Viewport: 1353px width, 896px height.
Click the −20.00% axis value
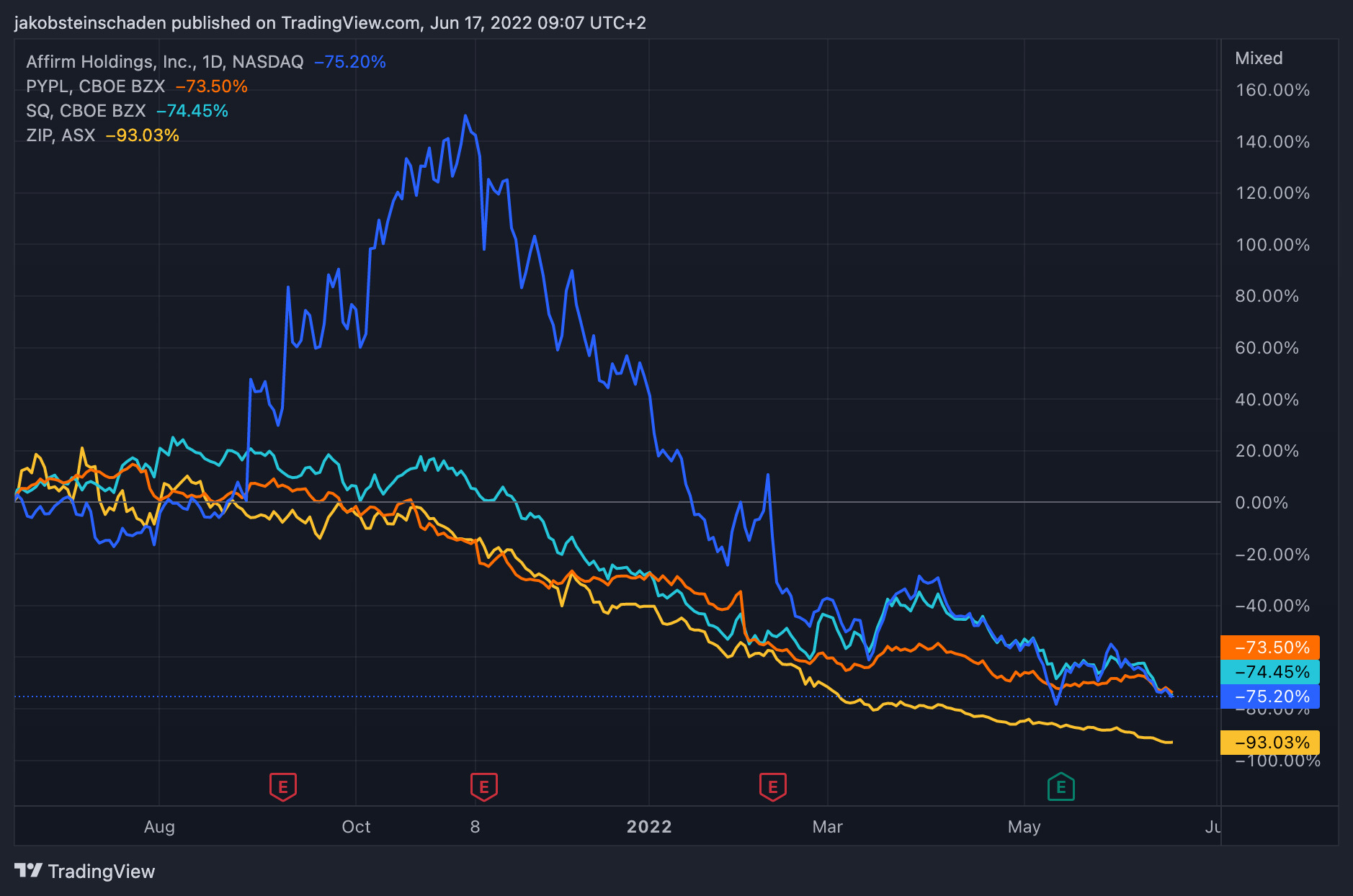pyautogui.click(x=1272, y=555)
